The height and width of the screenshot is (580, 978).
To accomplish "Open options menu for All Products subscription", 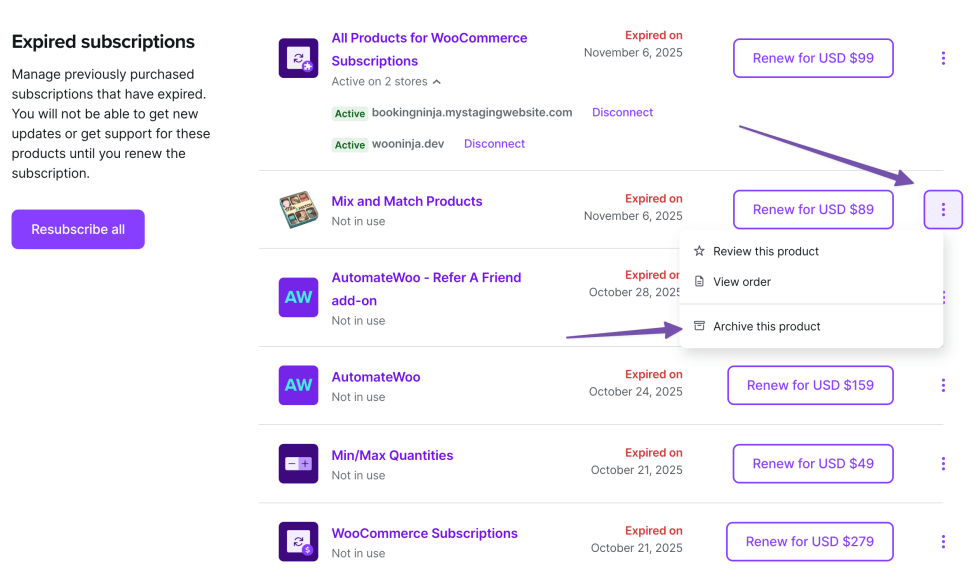I will (x=943, y=58).
